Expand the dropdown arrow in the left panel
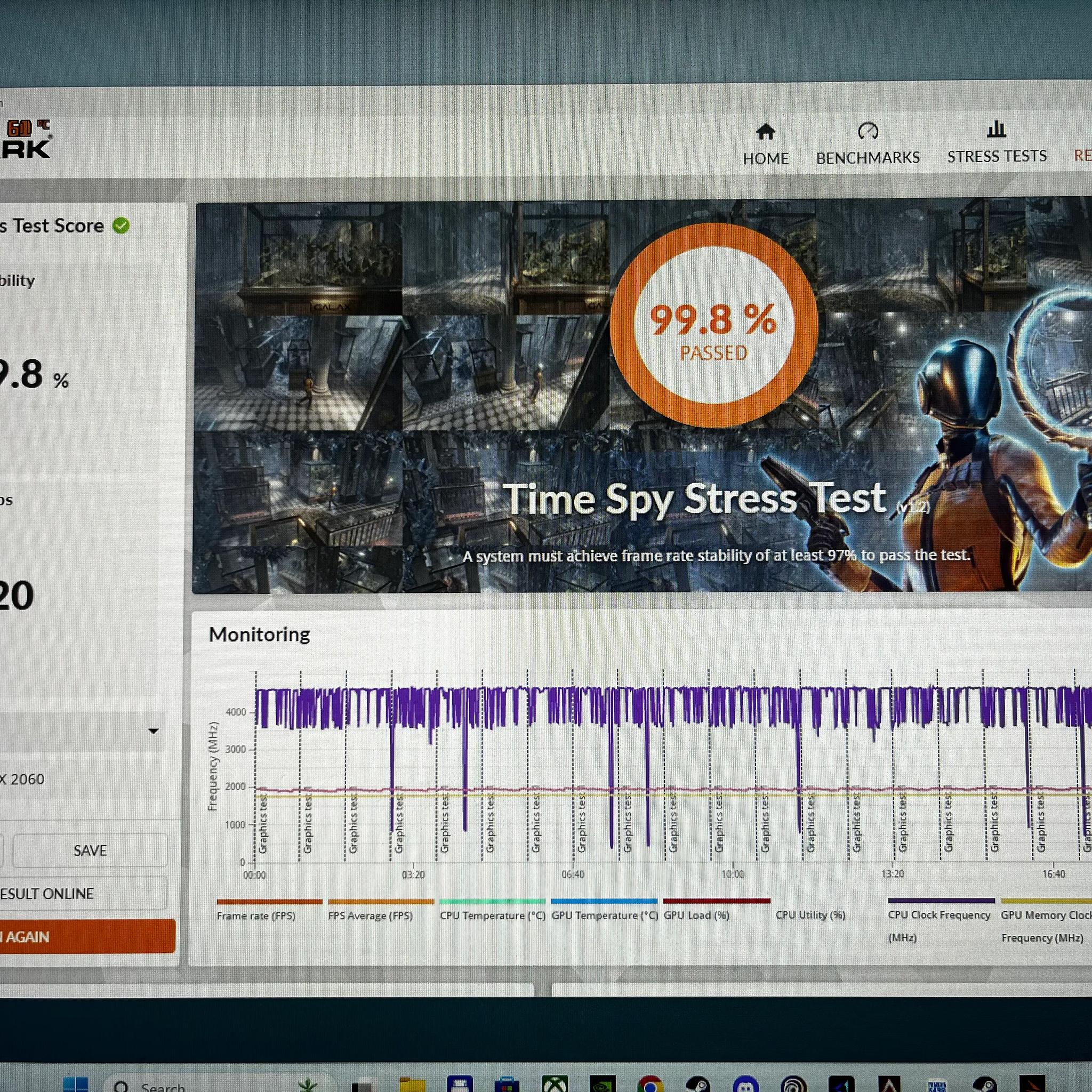This screenshot has height=1092, width=1092. click(x=153, y=732)
